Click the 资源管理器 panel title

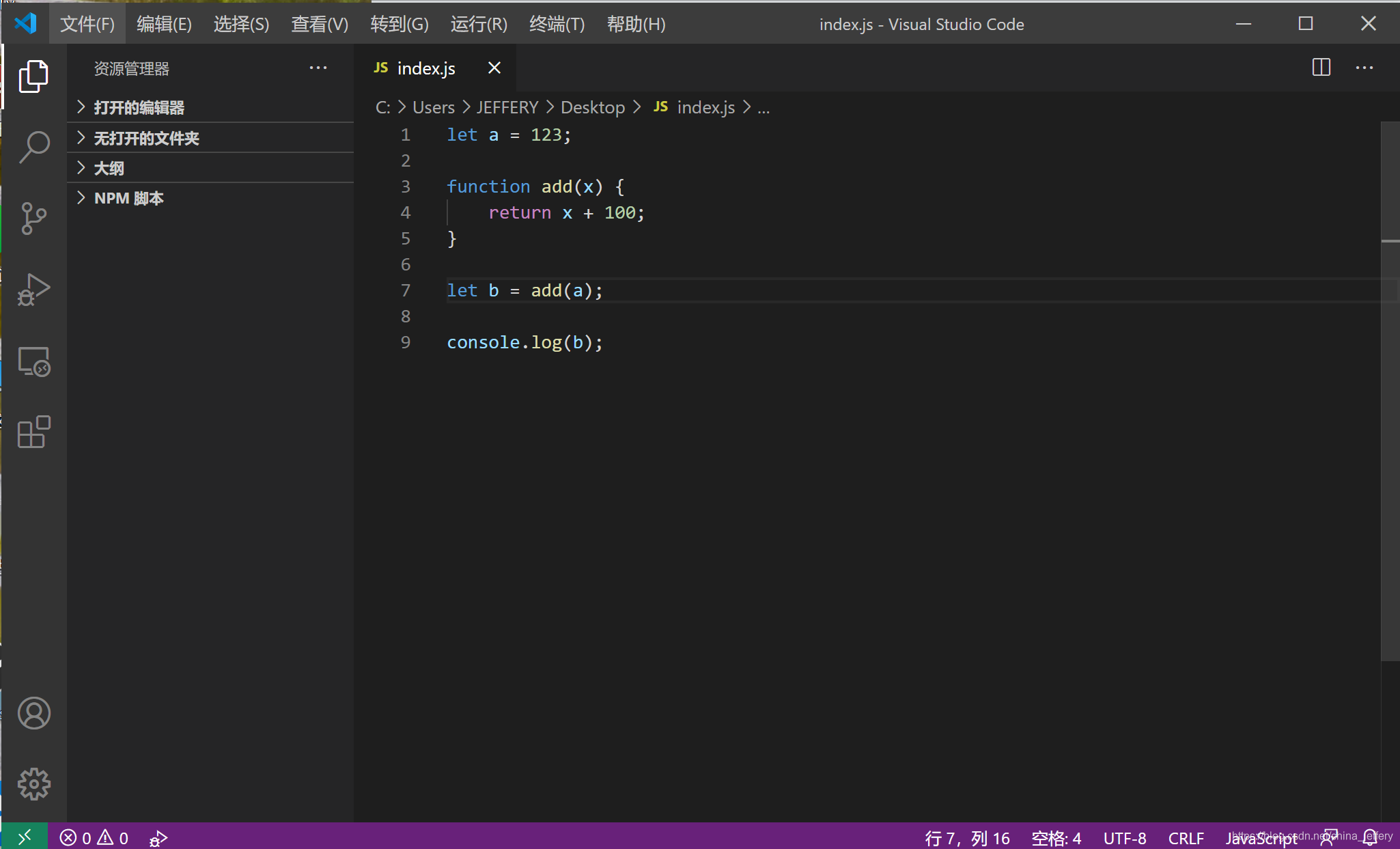click(x=131, y=68)
